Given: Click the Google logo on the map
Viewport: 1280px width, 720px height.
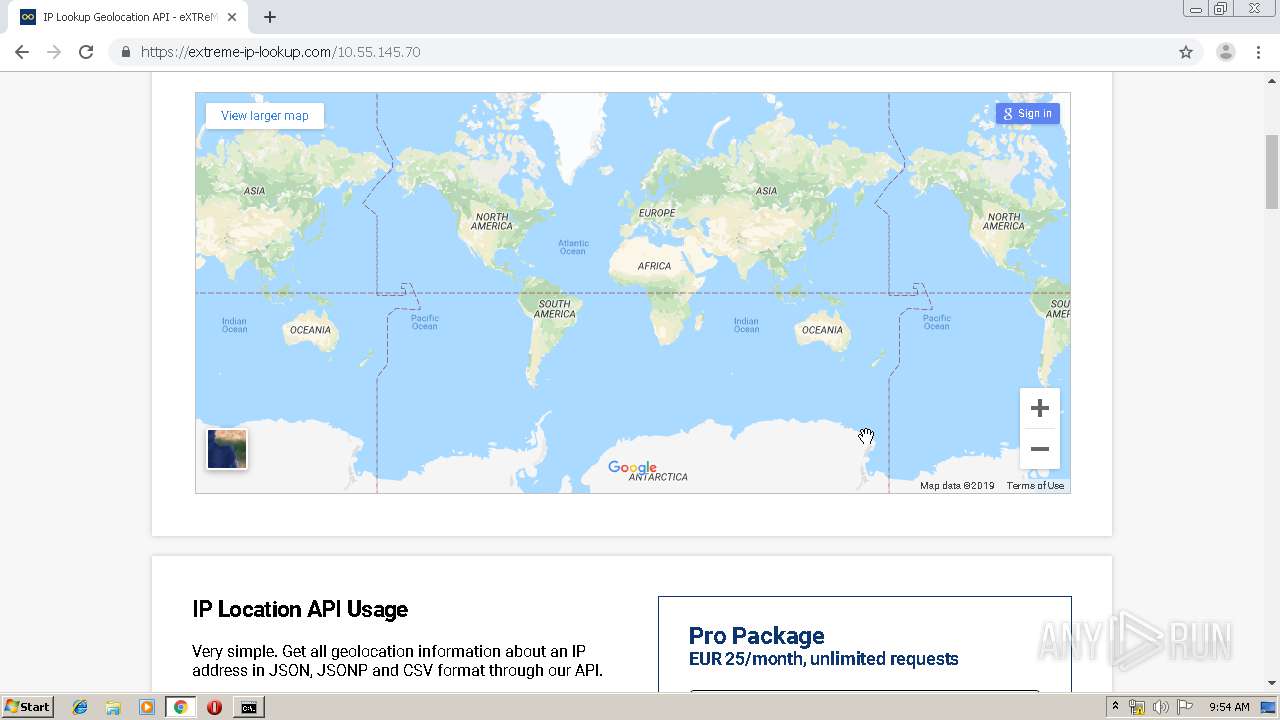Looking at the screenshot, I should (x=632, y=468).
